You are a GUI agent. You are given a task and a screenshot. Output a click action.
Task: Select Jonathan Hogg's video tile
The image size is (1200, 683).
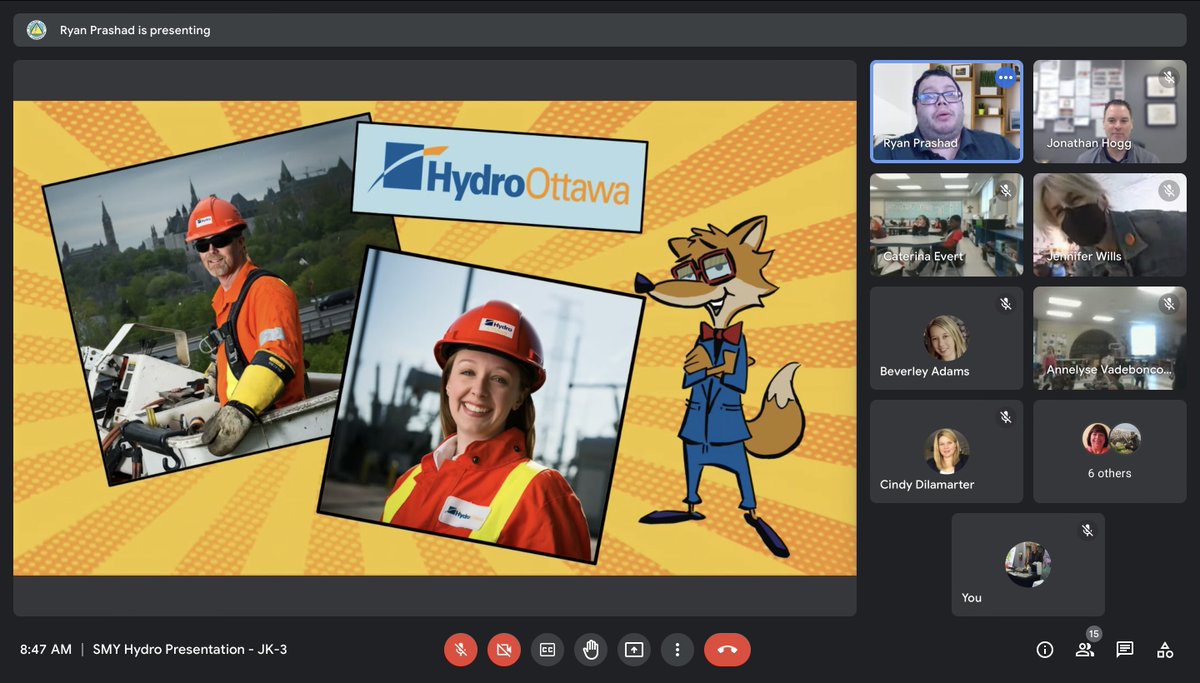coord(1110,111)
